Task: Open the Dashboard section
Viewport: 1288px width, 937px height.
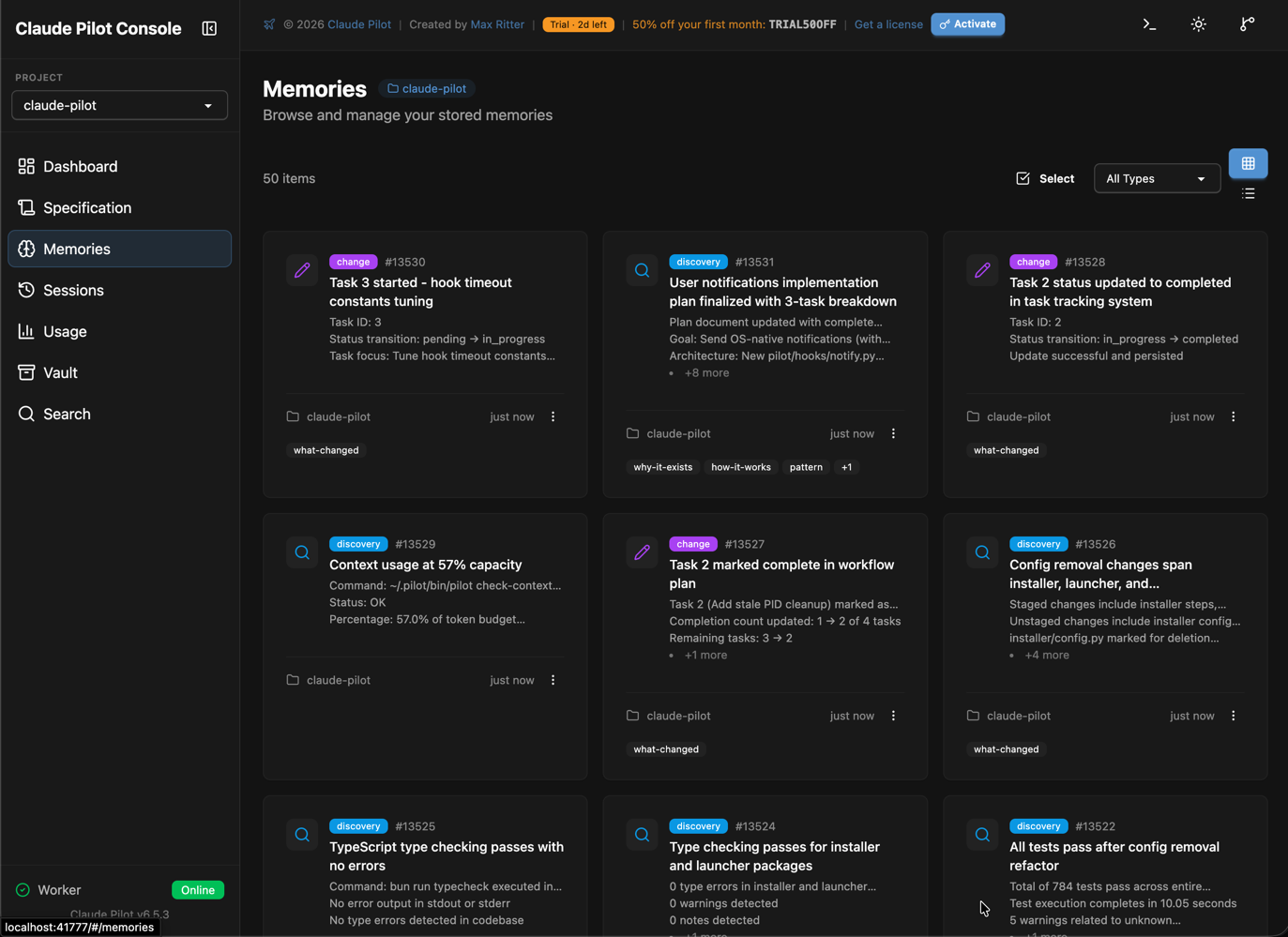Action: pyautogui.click(x=80, y=166)
